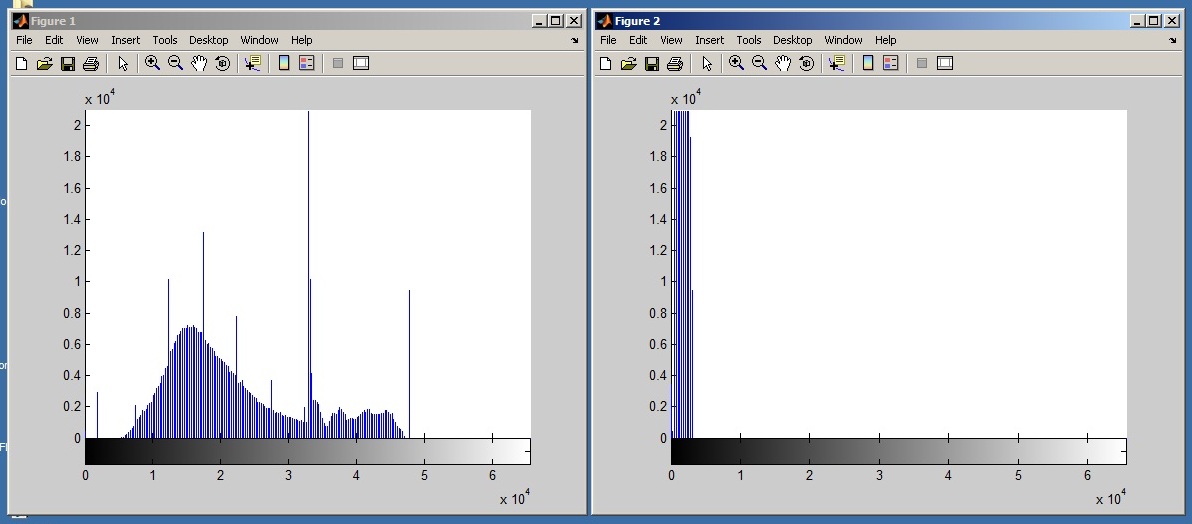Click dock arrow at right of Figure 1 menu bar
Screen dimensions: 1192x524
[574, 41]
